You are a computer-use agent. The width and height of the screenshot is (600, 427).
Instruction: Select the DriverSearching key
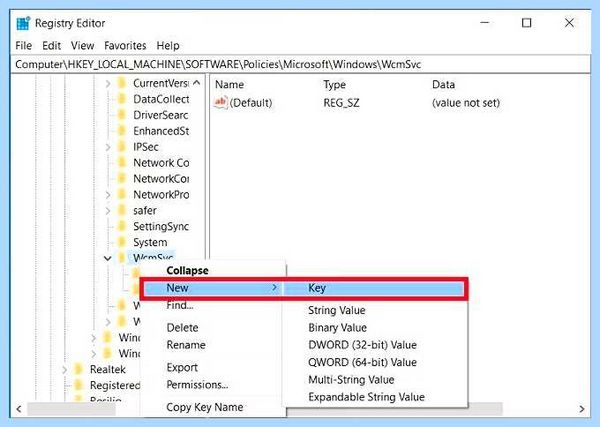[160, 115]
